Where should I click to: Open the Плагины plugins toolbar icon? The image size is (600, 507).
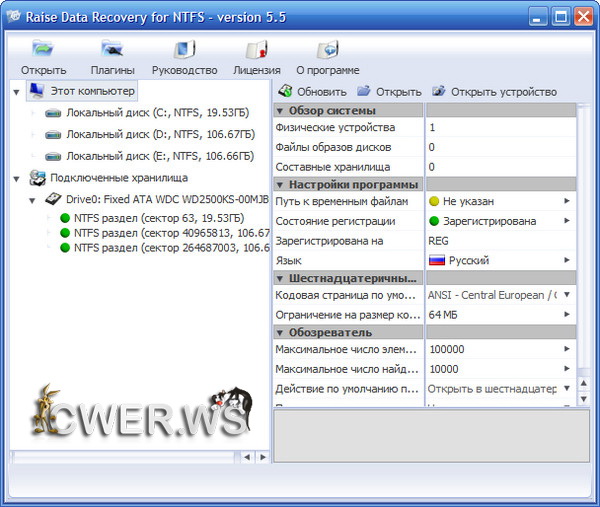point(112,50)
